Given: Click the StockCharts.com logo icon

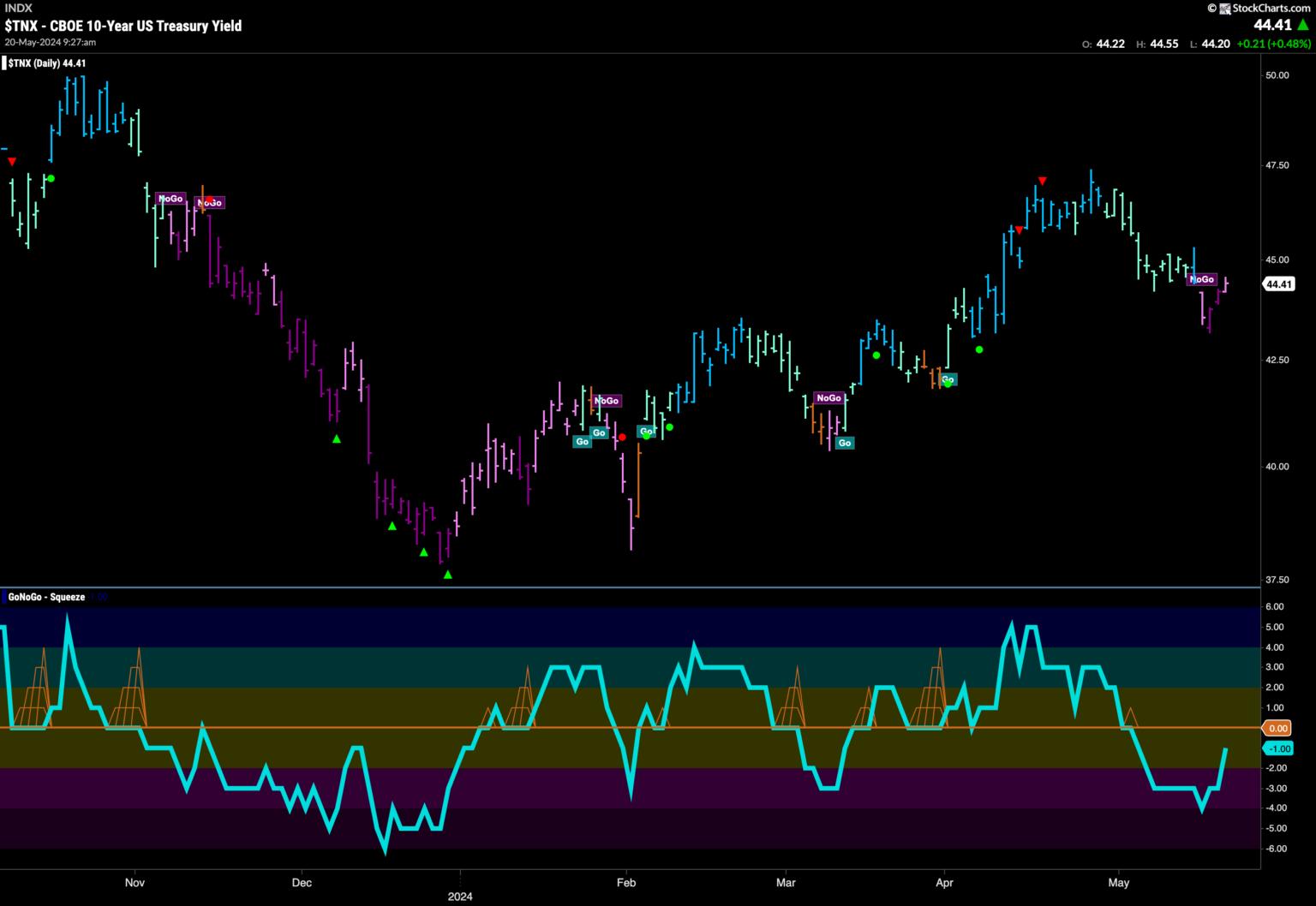Looking at the screenshot, I should 1224,9.
